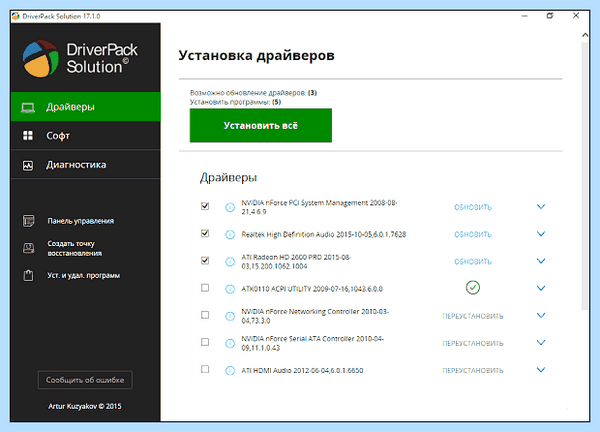Click the vertical scrollbar thumb

pyautogui.click(x=585, y=176)
